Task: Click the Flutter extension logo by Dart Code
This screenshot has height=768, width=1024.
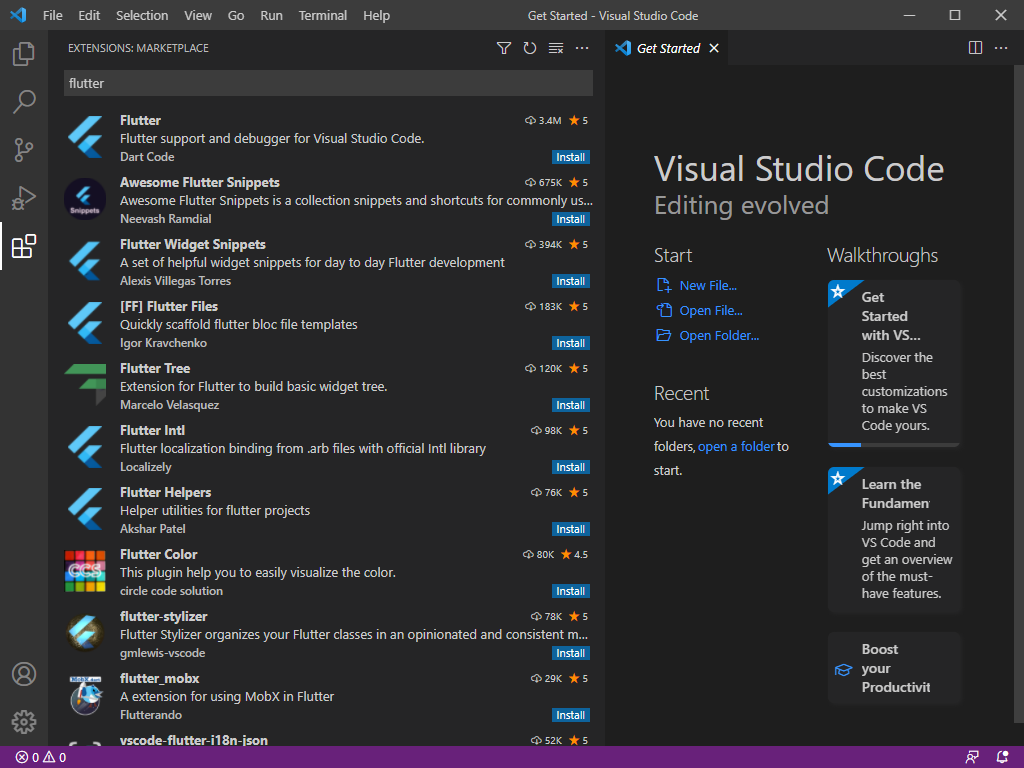Action: [86, 137]
